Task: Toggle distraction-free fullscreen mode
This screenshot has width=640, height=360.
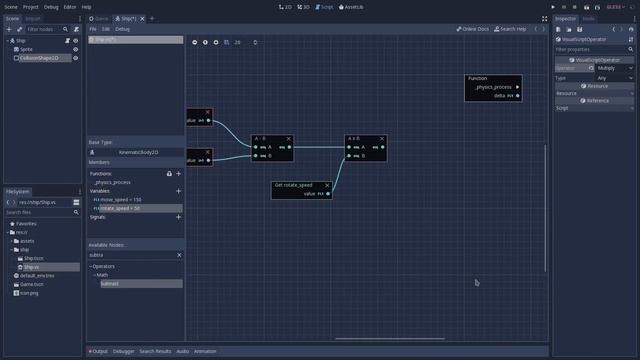Action: (544, 19)
